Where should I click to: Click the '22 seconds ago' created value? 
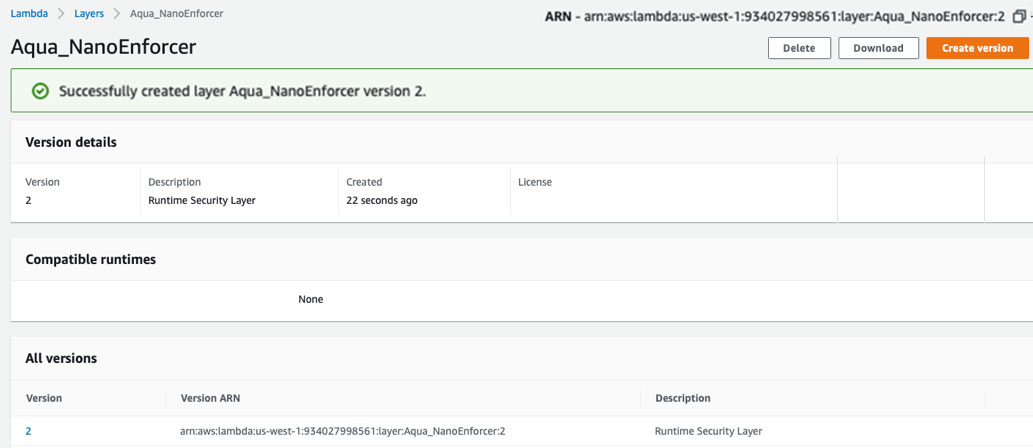point(381,200)
